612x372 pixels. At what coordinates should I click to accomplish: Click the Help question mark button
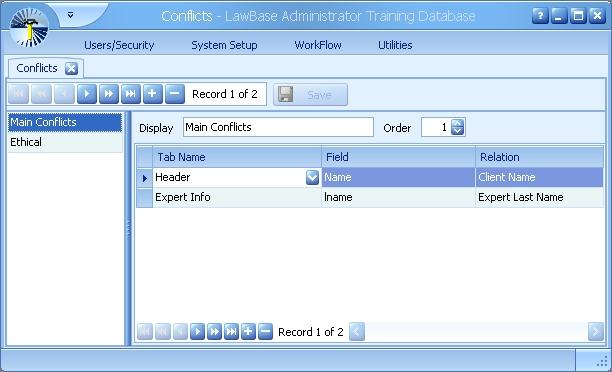pyautogui.click(x=540, y=16)
